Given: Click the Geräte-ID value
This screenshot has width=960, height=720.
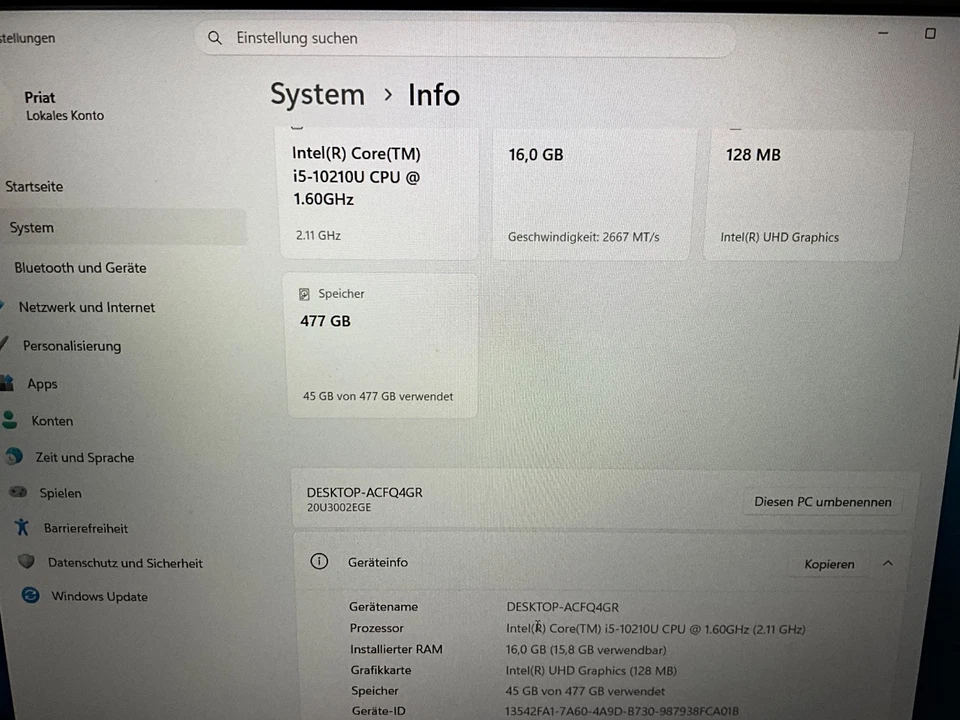Looking at the screenshot, I should coord(621,711).
